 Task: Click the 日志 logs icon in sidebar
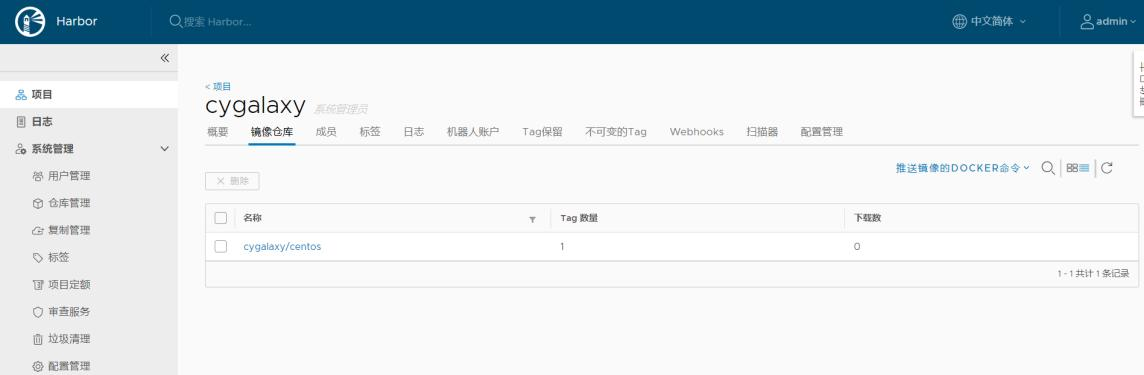click(x=20, y=122)
